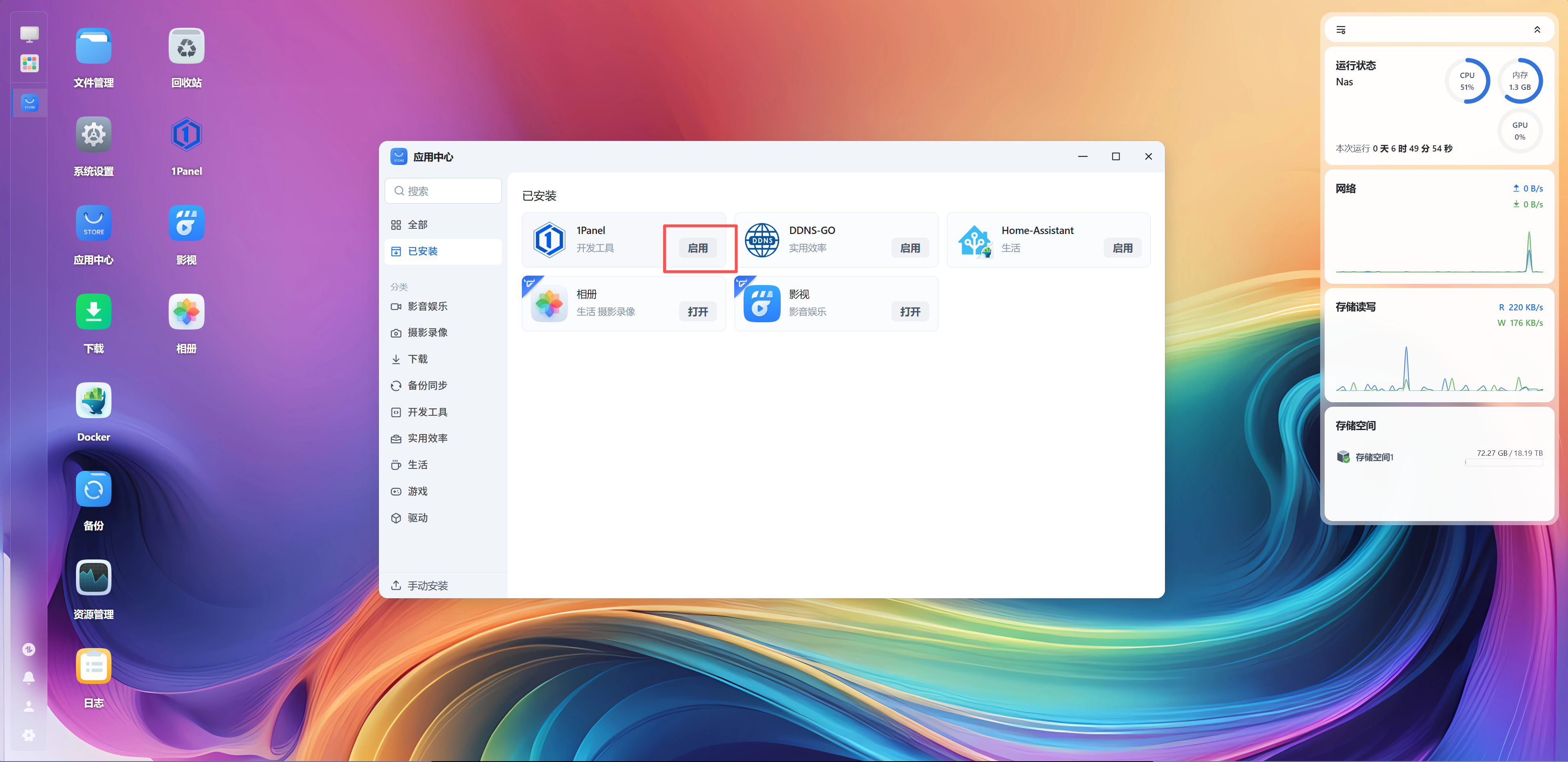This screenshot has width=1568, height=762.
Task: Open the 回收站 recycle bin icon
Action: pyautogui.click(x=186, y=46)
